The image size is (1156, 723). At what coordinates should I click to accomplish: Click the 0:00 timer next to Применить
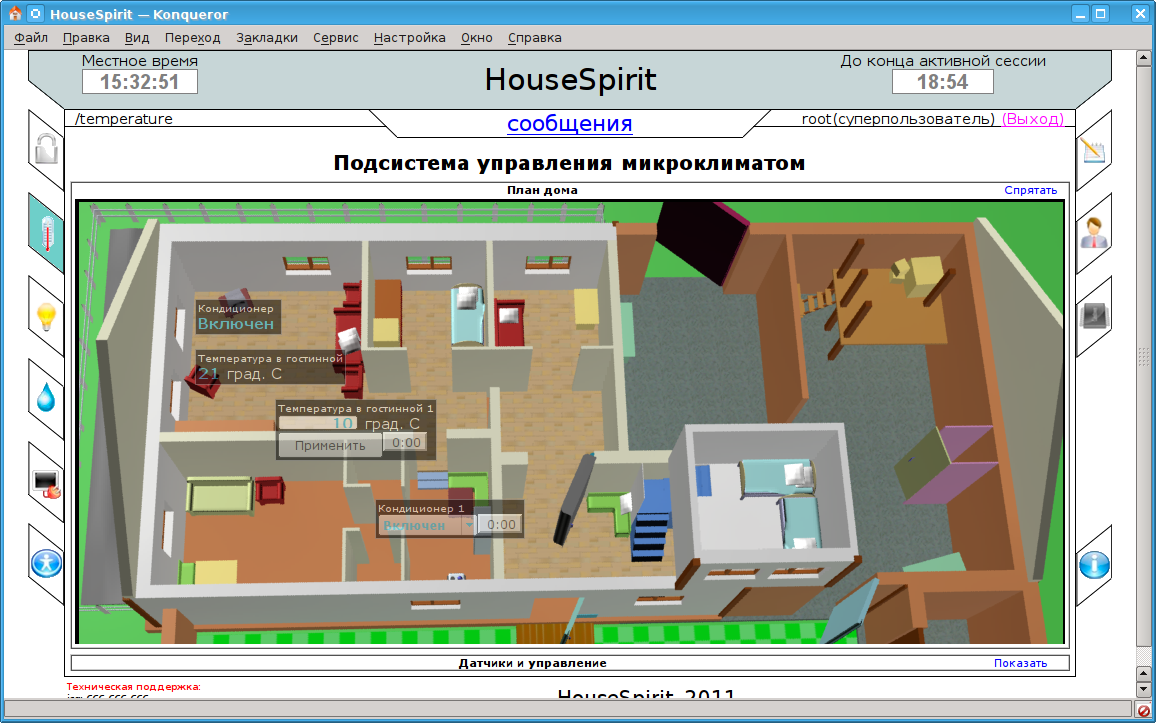pos(406,442)
